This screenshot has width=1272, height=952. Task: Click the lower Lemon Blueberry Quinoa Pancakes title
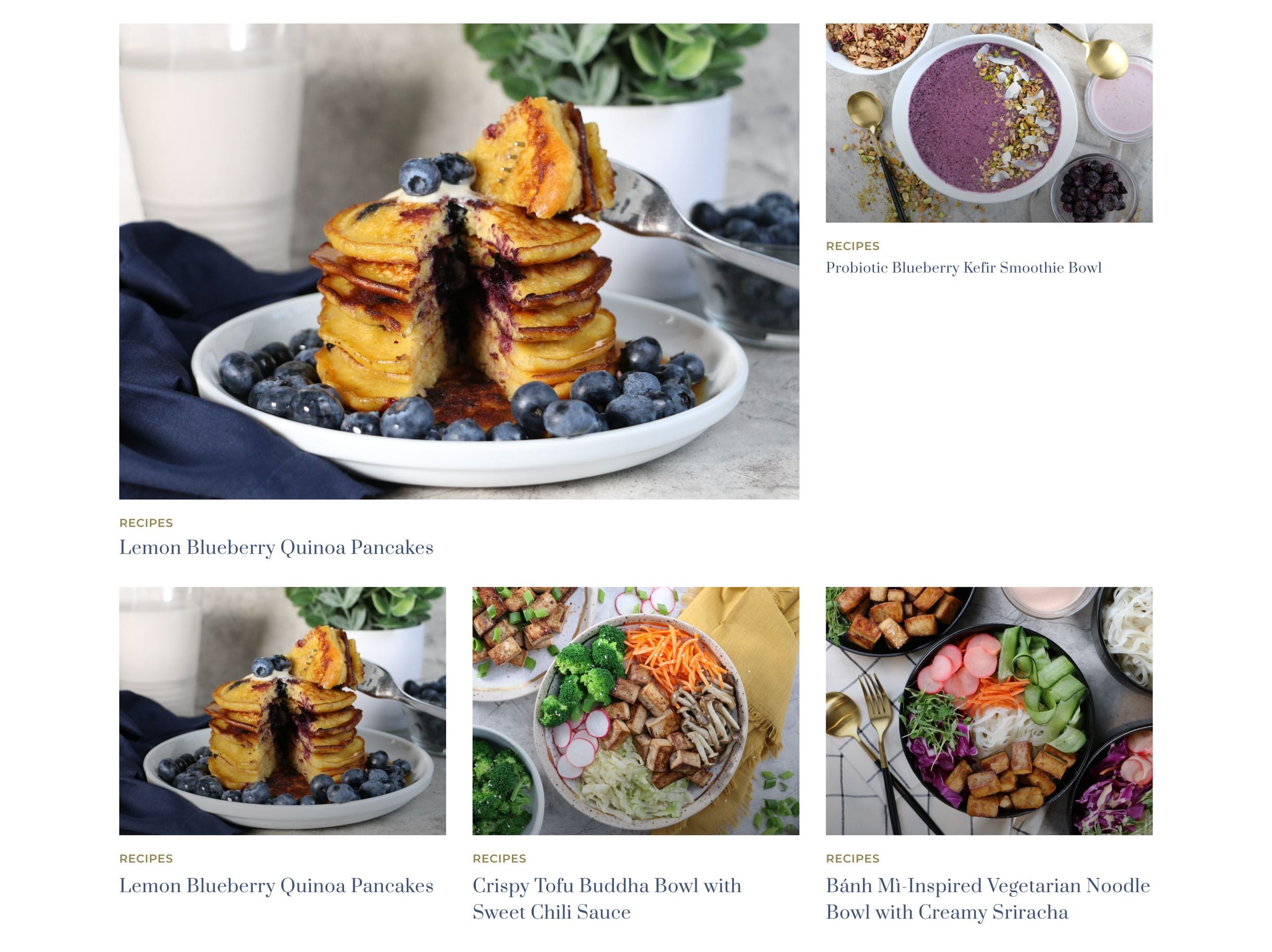pos(276,886)
